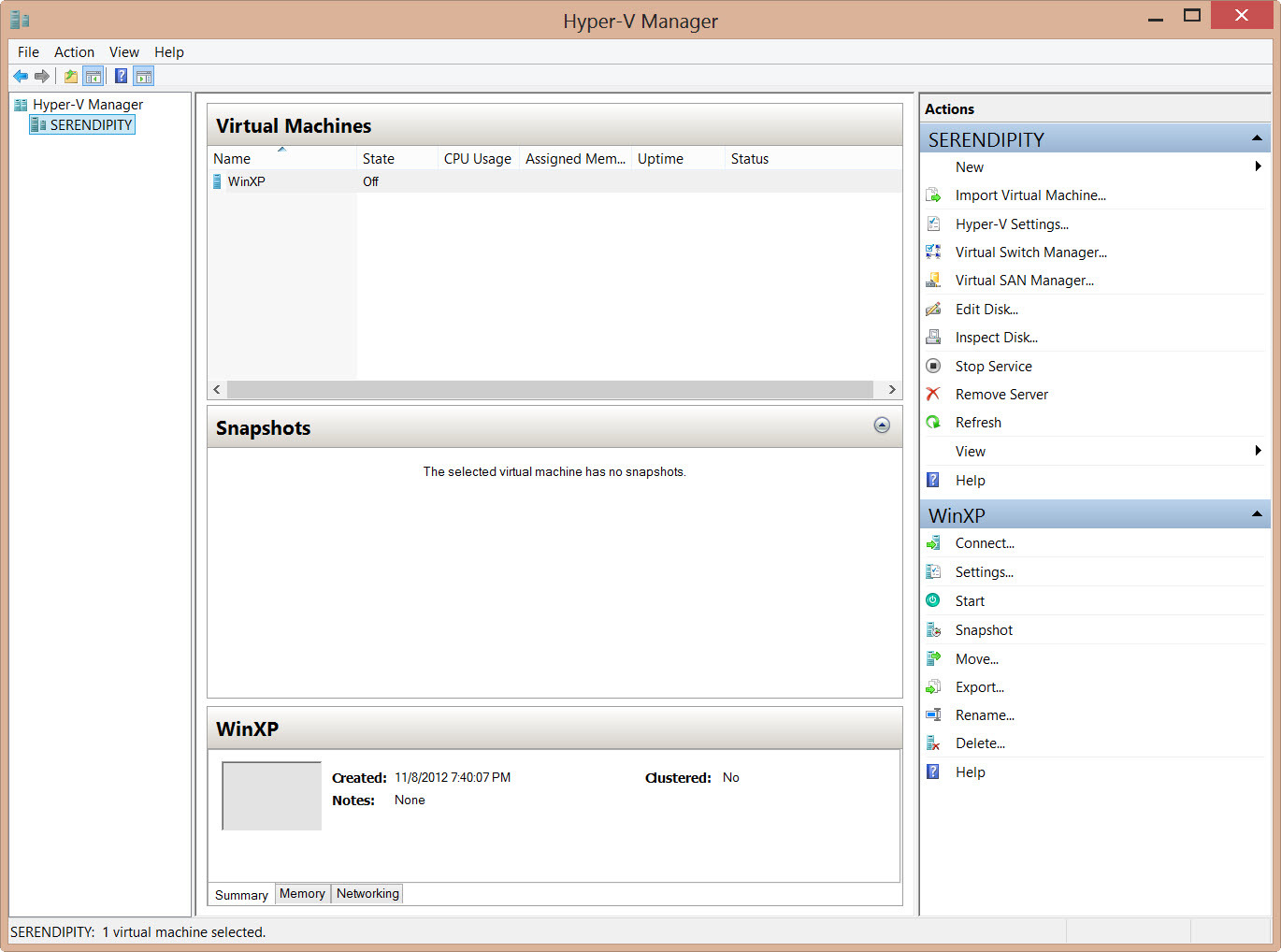Click the SERENDIPITY section Help icon
The width and height of the screenshot is (1281, 952).
click(933, 481)
